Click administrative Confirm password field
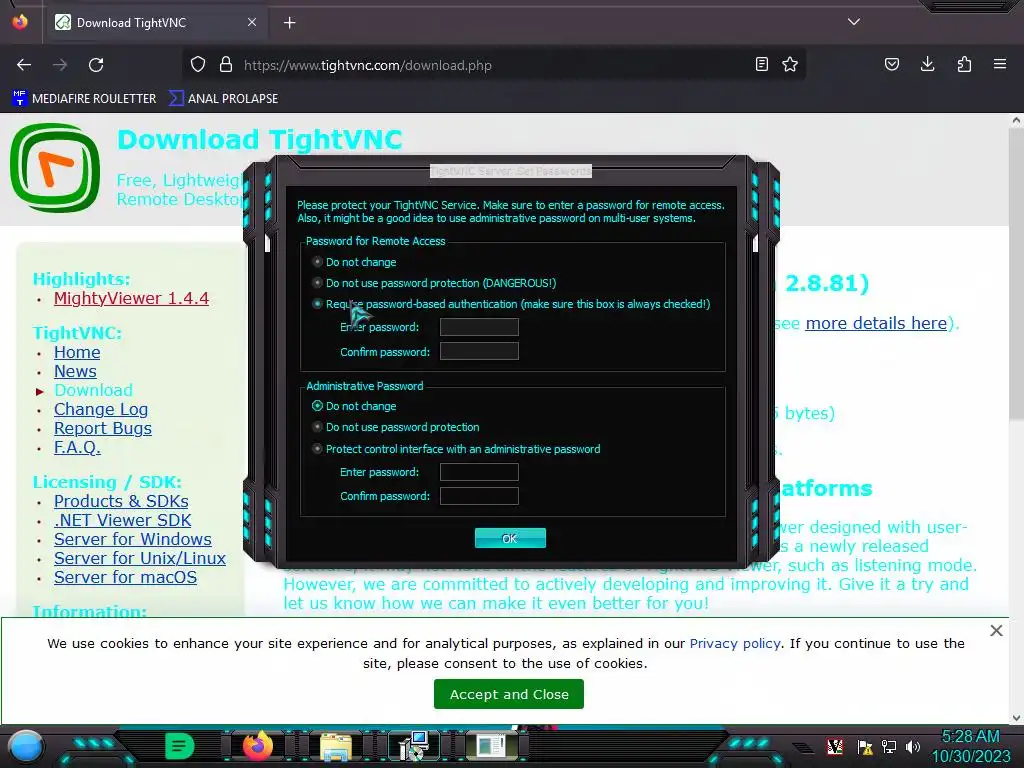 479,496
